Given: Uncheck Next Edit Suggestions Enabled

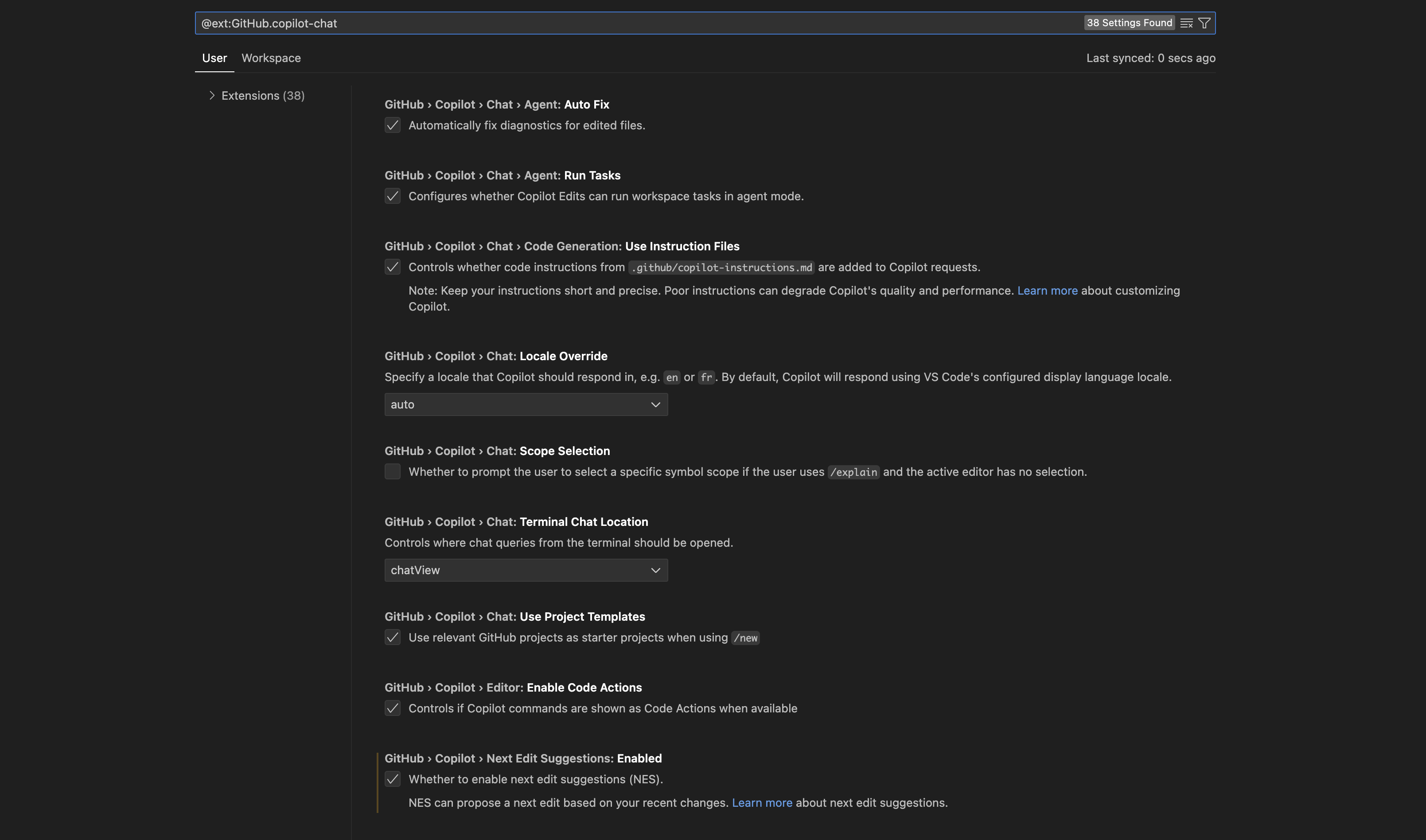Looking at the screenshot, I should pyautogui.click(x=392, y=779).
